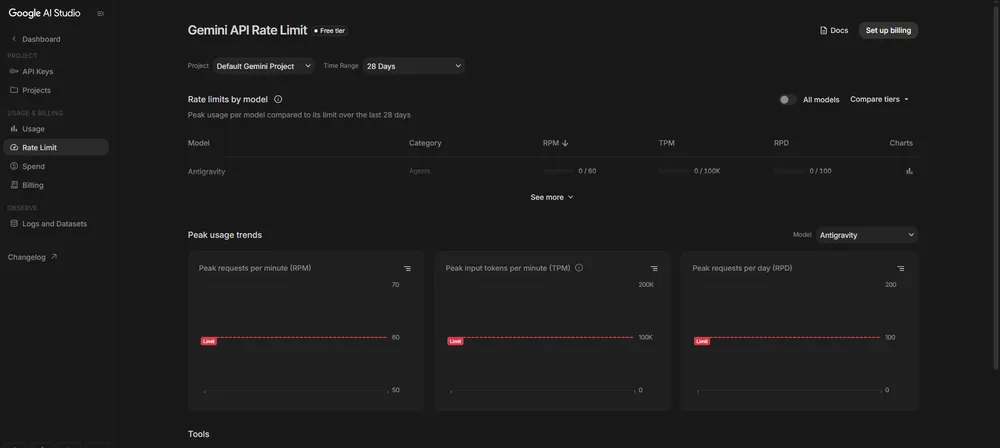Image resolution: width=1000 pixels, height=448 pixels.
Task: Open the Project dropdown showing Default Gemini Project
Action: 263,66
